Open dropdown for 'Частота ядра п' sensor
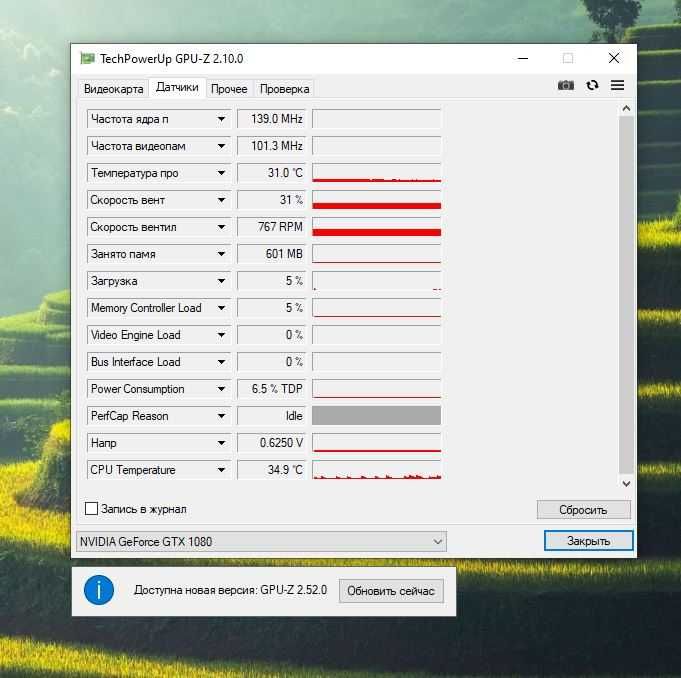This screenshot has width=681, height=678. point(221,119)
